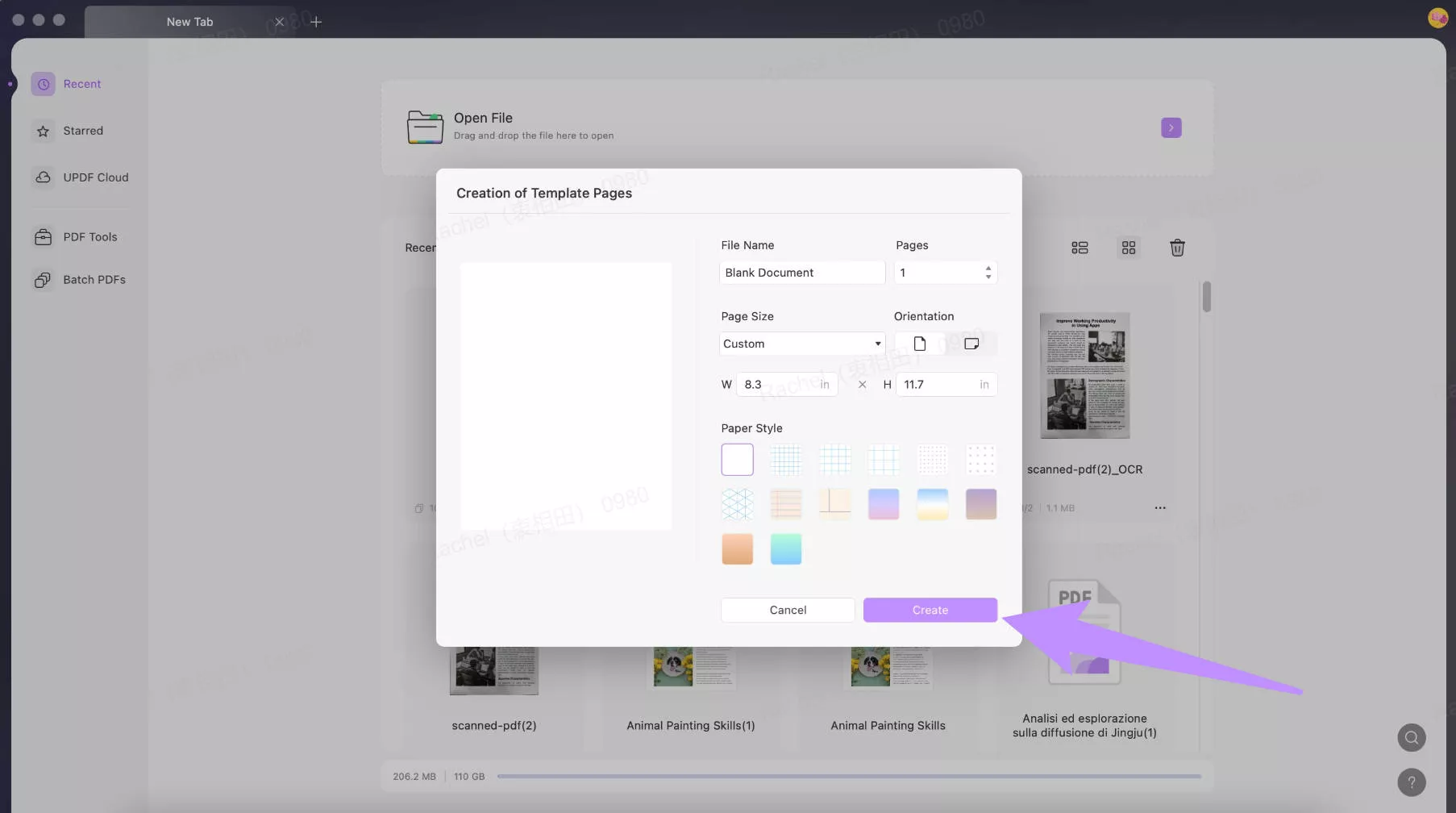
Task: Click the user avatar in top-right corner
Action: 1437,18
